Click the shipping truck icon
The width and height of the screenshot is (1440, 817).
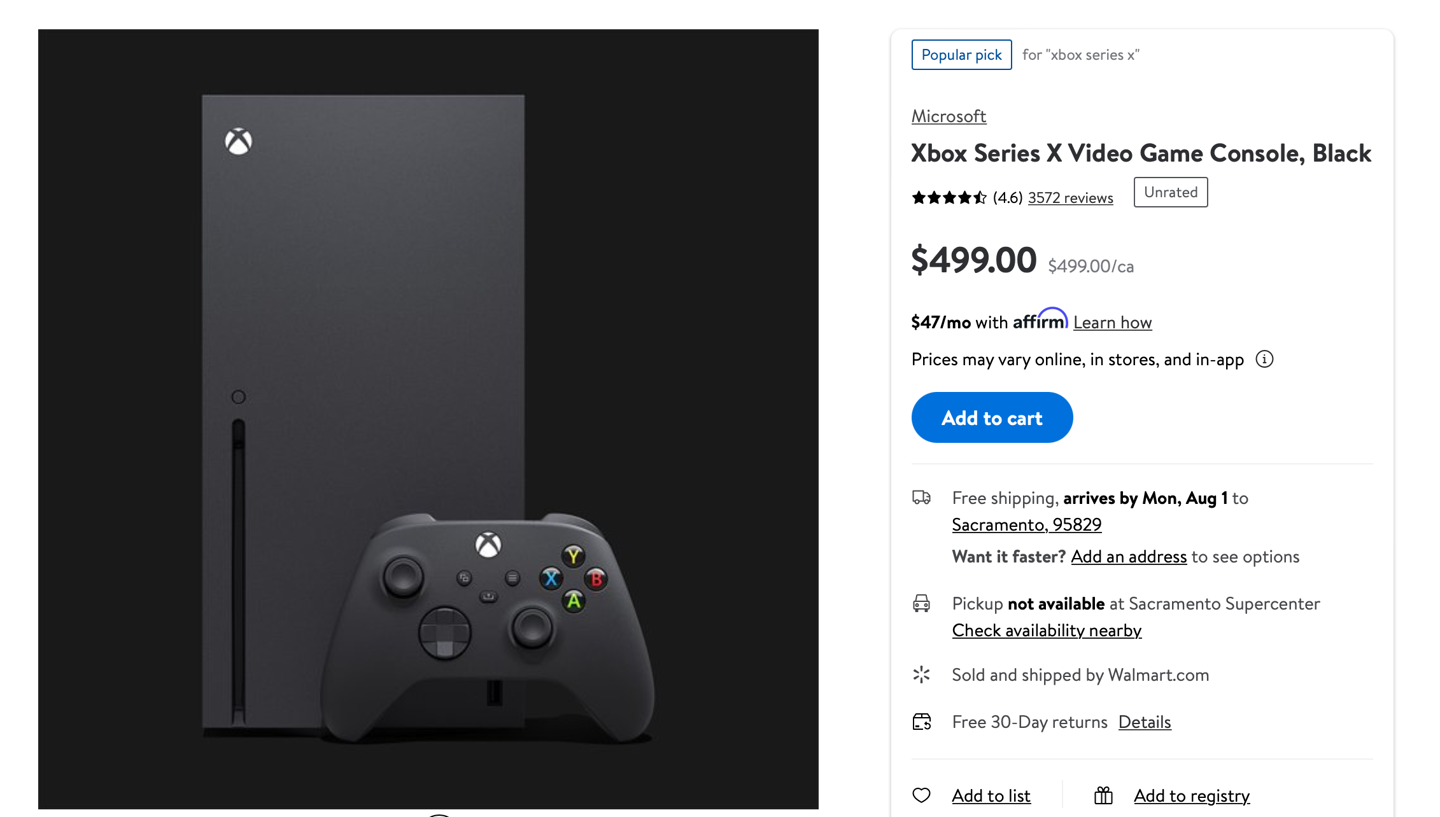pos(921,497)
